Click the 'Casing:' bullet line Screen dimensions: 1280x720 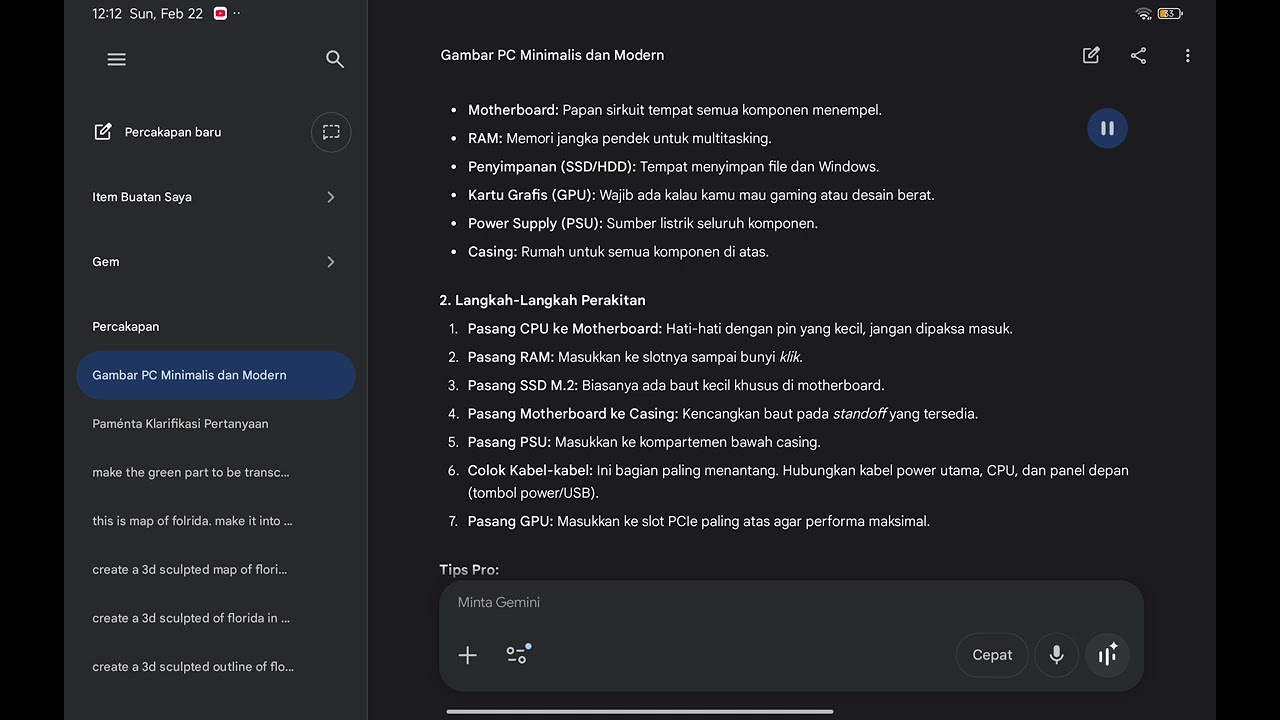coord(618,252)
